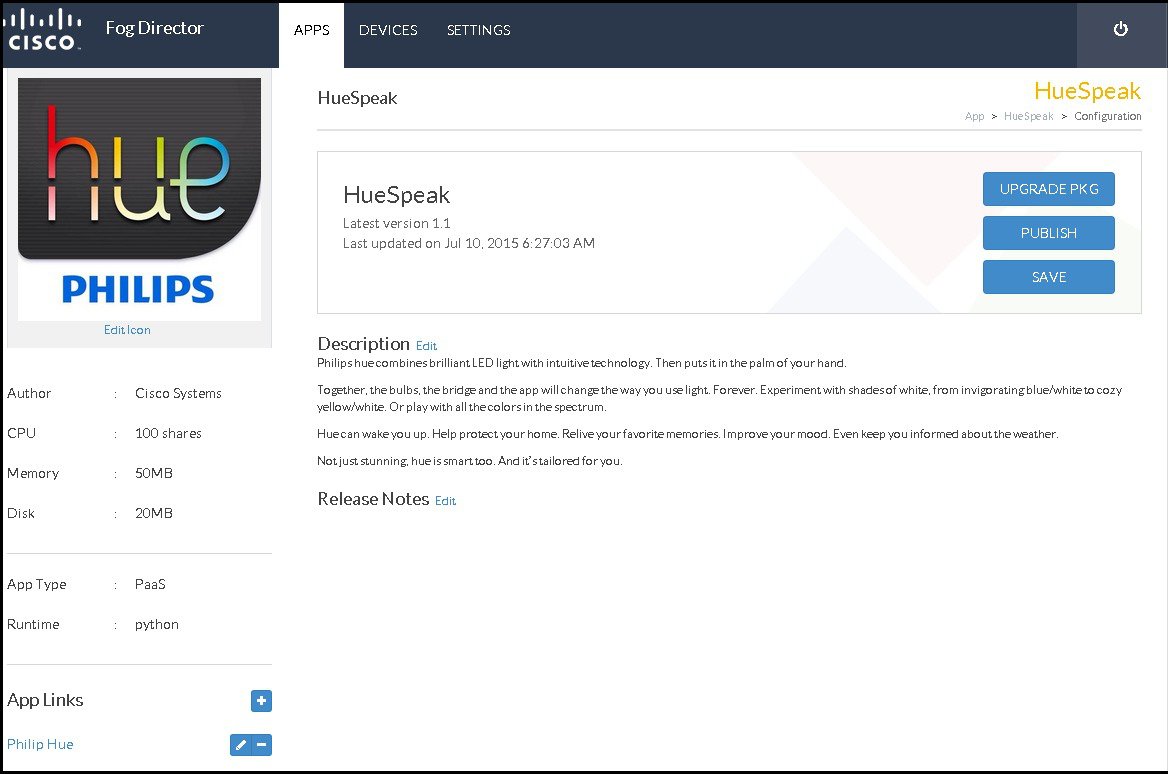This screenshot has height=774, width=1171.
Task: Click the Configuration breadcrumb item
Action: coord(1110,117)
